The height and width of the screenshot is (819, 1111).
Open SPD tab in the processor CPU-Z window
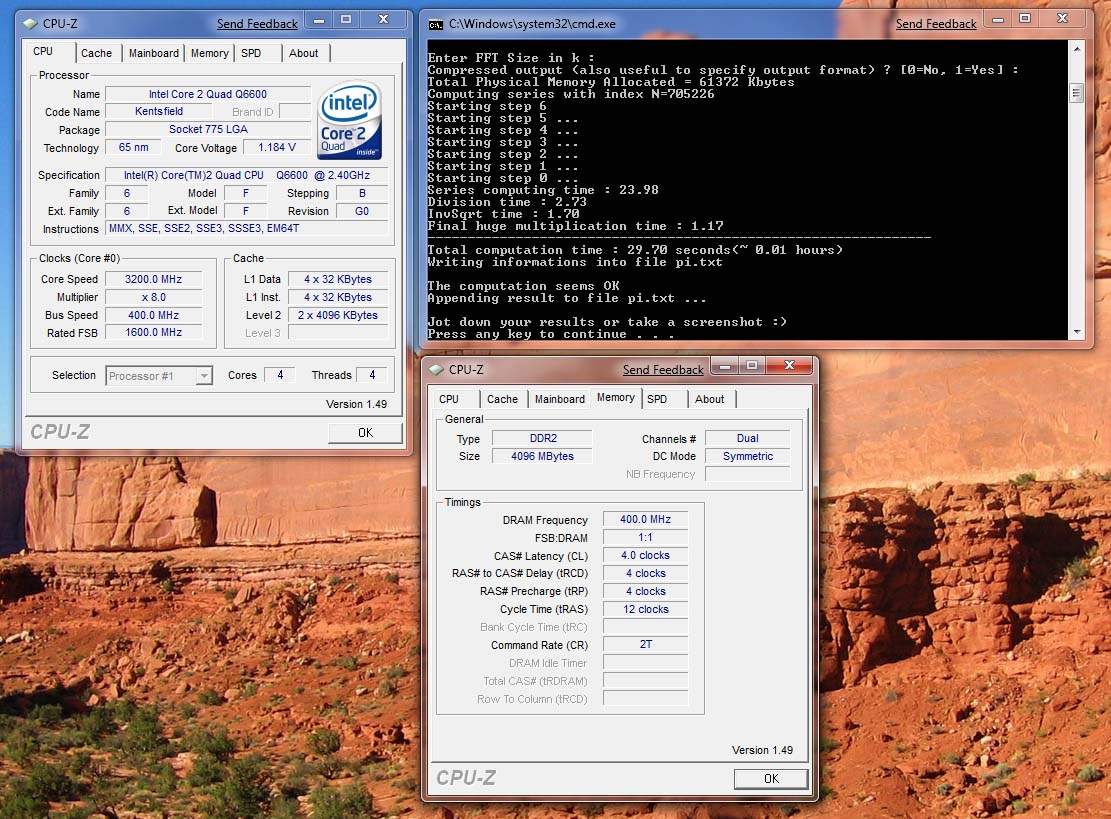(251, 53)
